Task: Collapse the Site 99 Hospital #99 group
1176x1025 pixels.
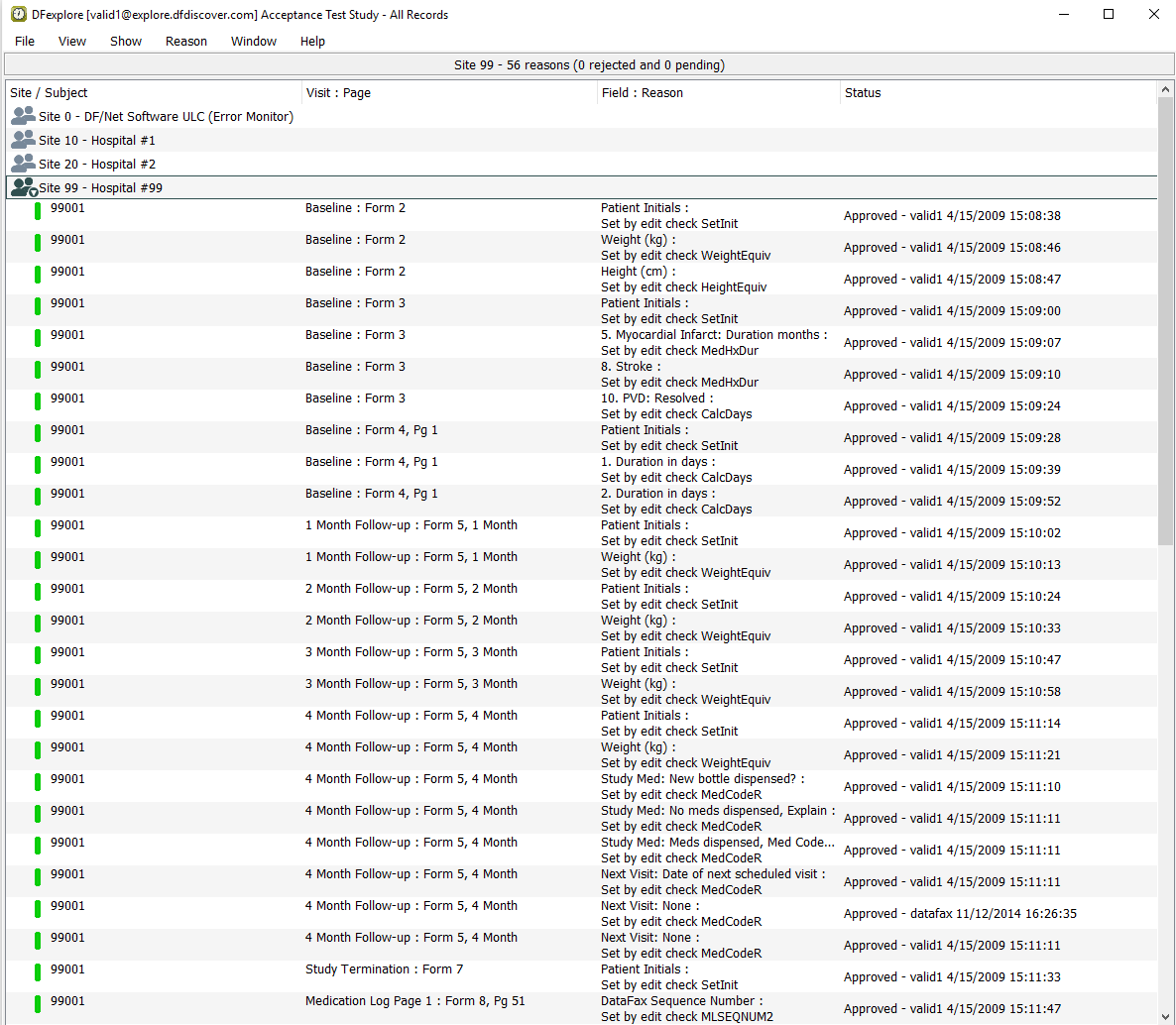Action: click(x=24, y=187)
